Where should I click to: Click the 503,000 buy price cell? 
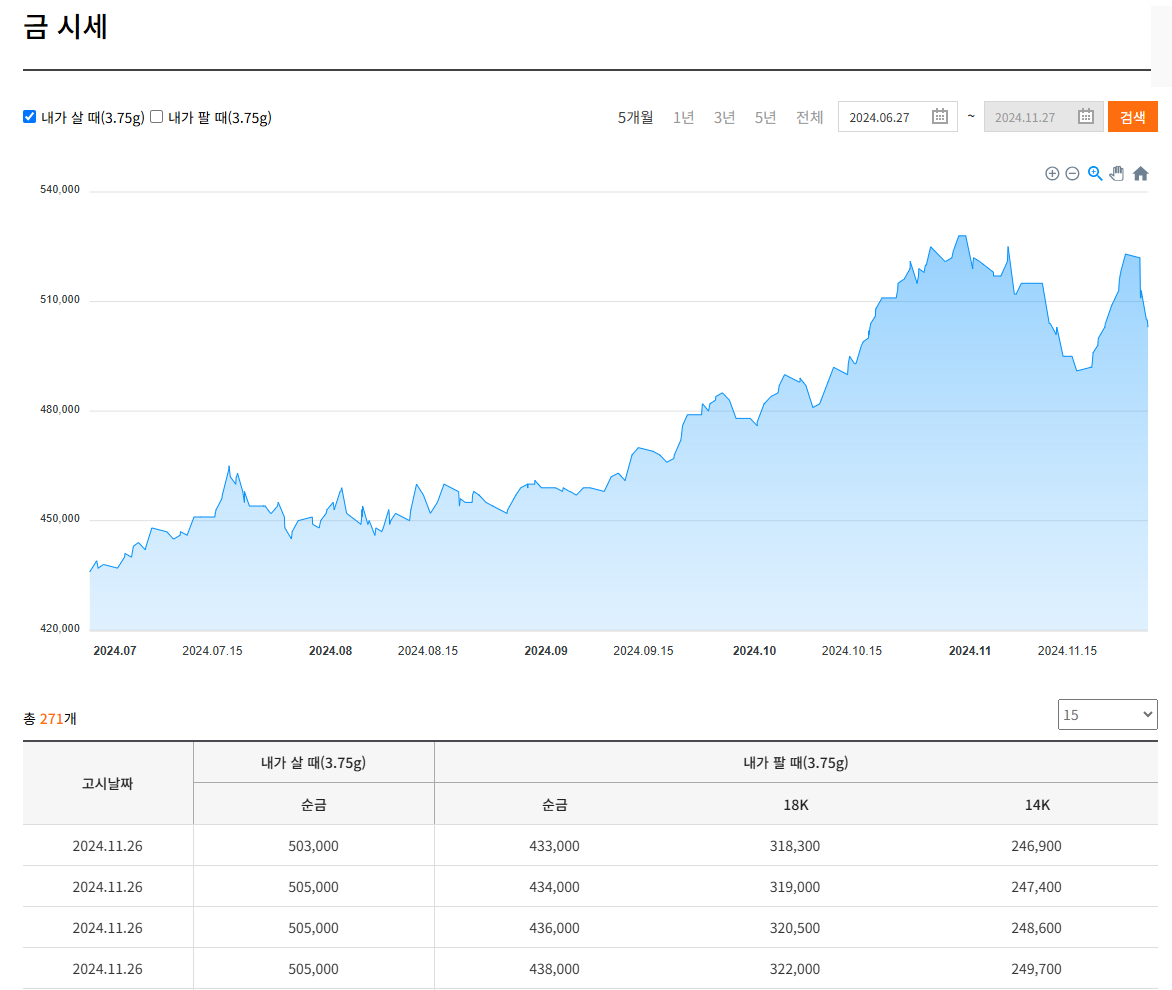[x=313, y=846]
